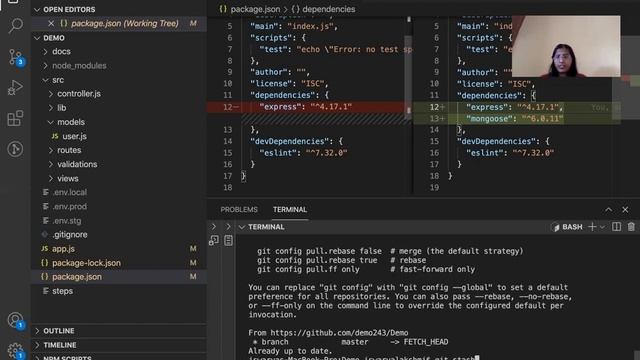Open the Accounts menu icon

[16, 320]
